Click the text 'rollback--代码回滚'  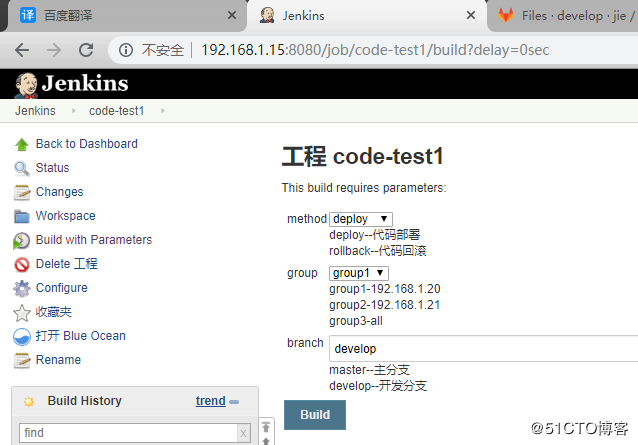point(378,251)
